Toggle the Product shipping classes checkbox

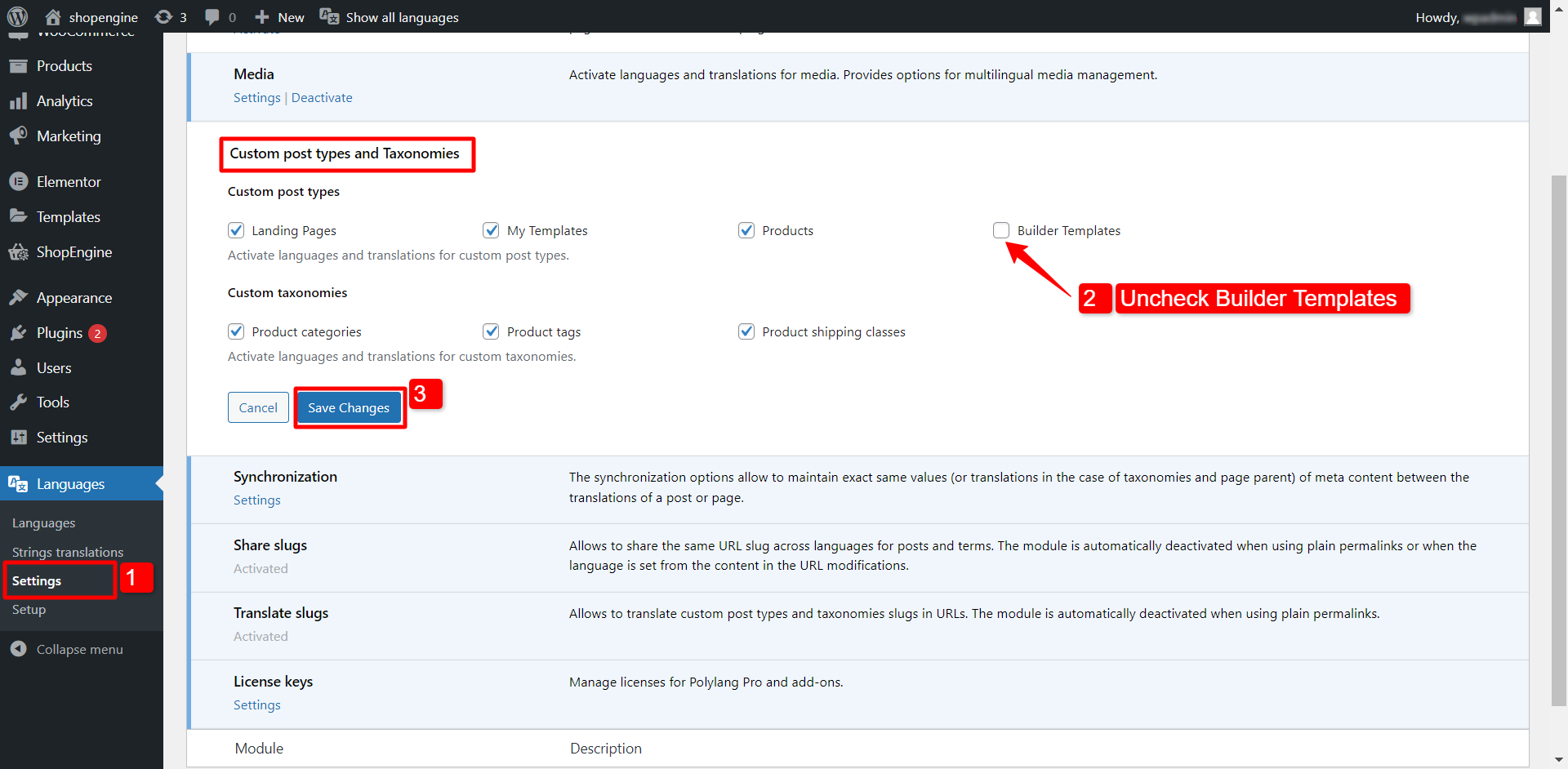point(746,331)
